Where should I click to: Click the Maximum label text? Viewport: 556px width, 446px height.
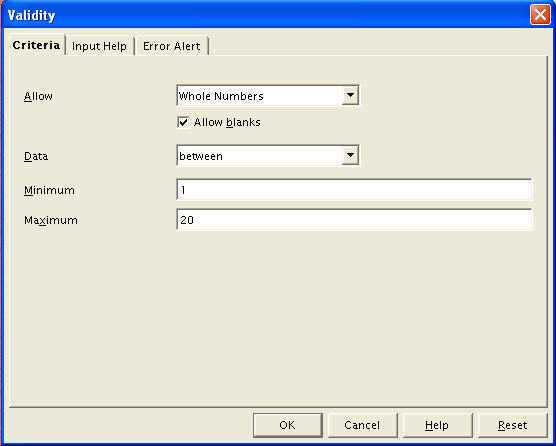(x=51, y=221)
